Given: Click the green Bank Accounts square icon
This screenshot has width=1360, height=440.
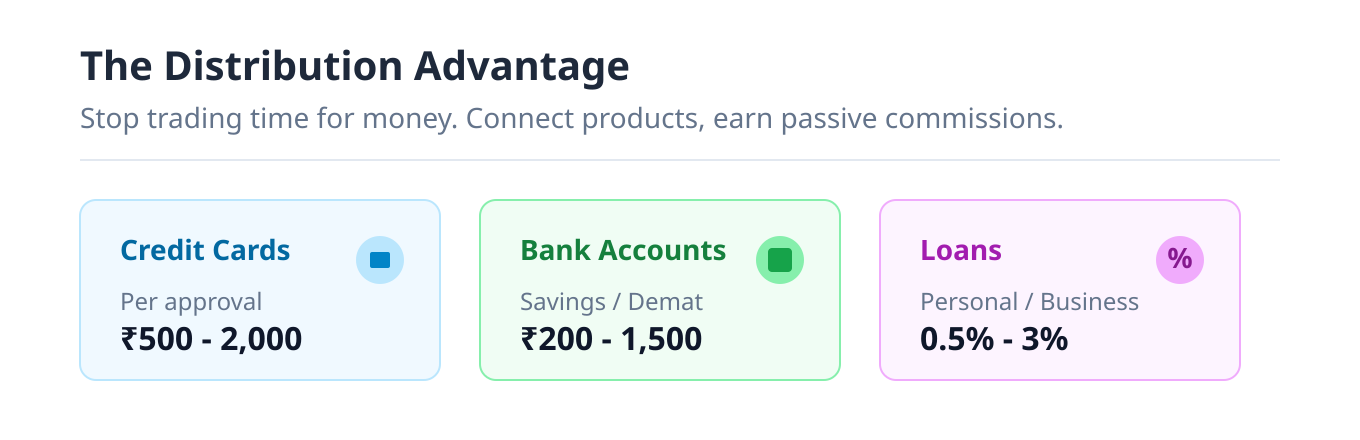Looking at the screenshot, I should click(780, 260).
